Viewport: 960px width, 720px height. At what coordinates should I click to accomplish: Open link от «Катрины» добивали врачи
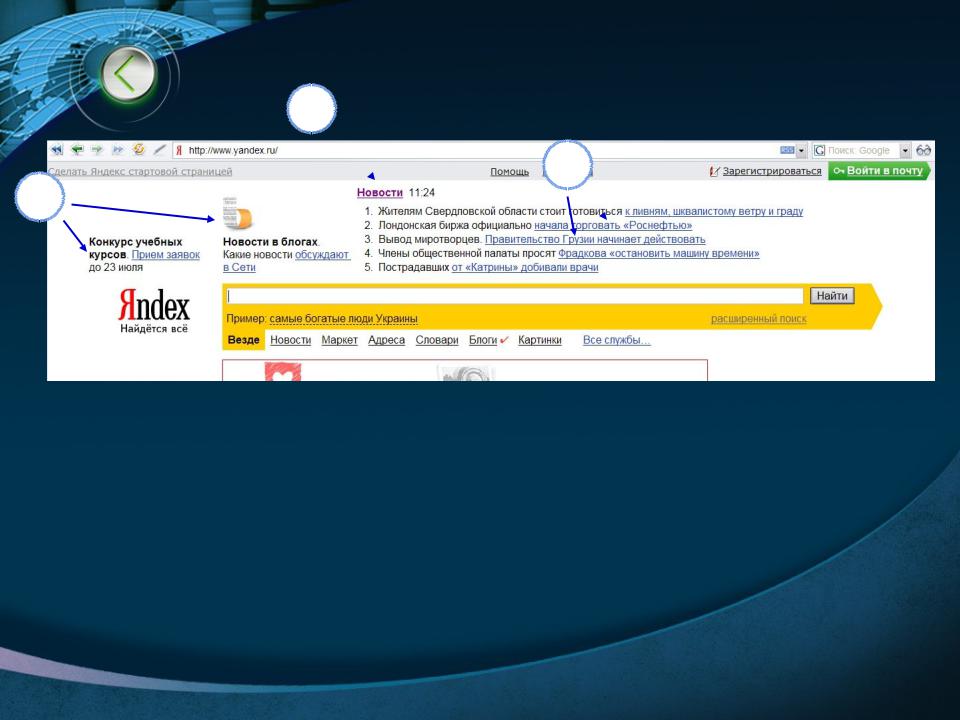click(525, 268)
